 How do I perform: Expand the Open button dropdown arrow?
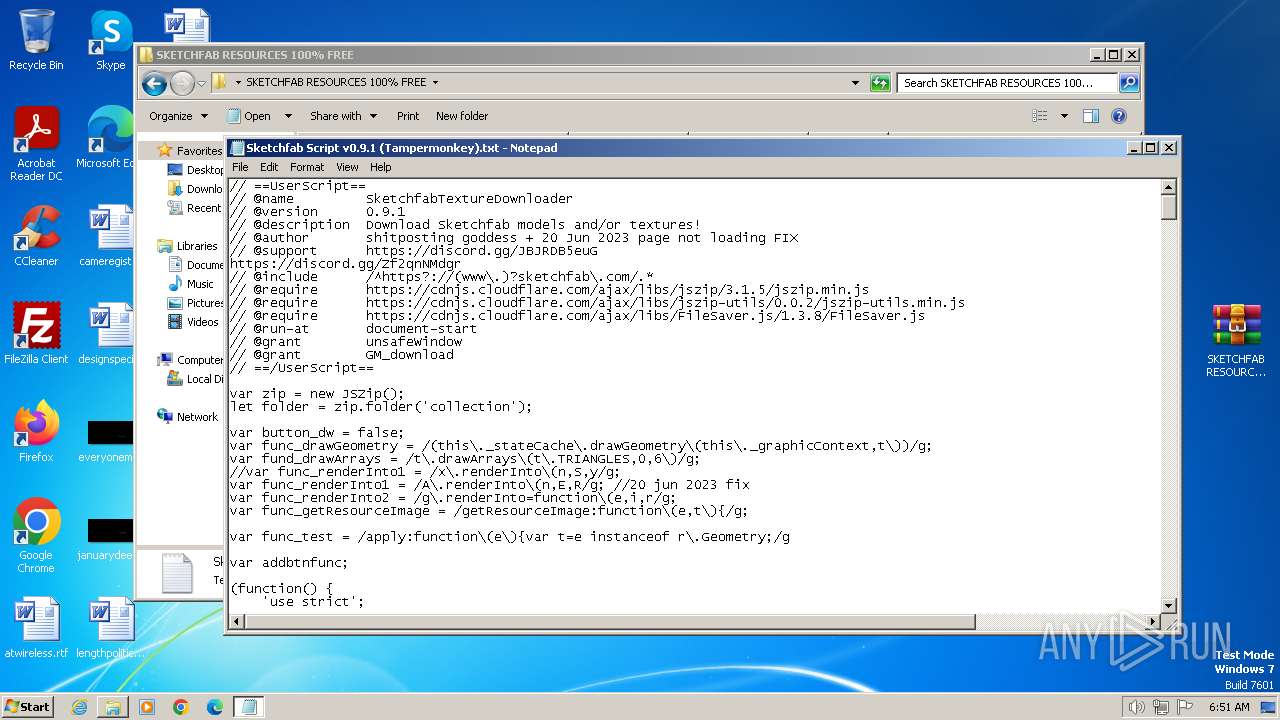point(288,116)
